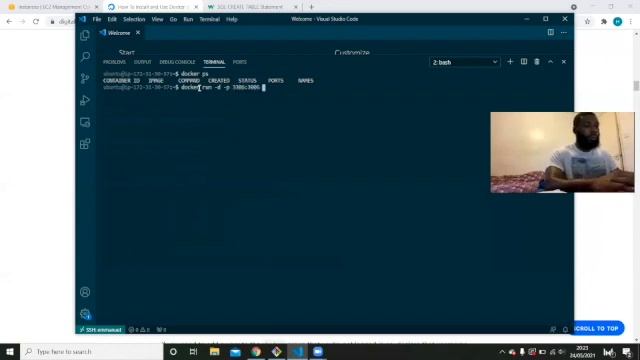Open a new Chrome tab
The width and height of the screenshot is (640, 360).
pos(311,7)
